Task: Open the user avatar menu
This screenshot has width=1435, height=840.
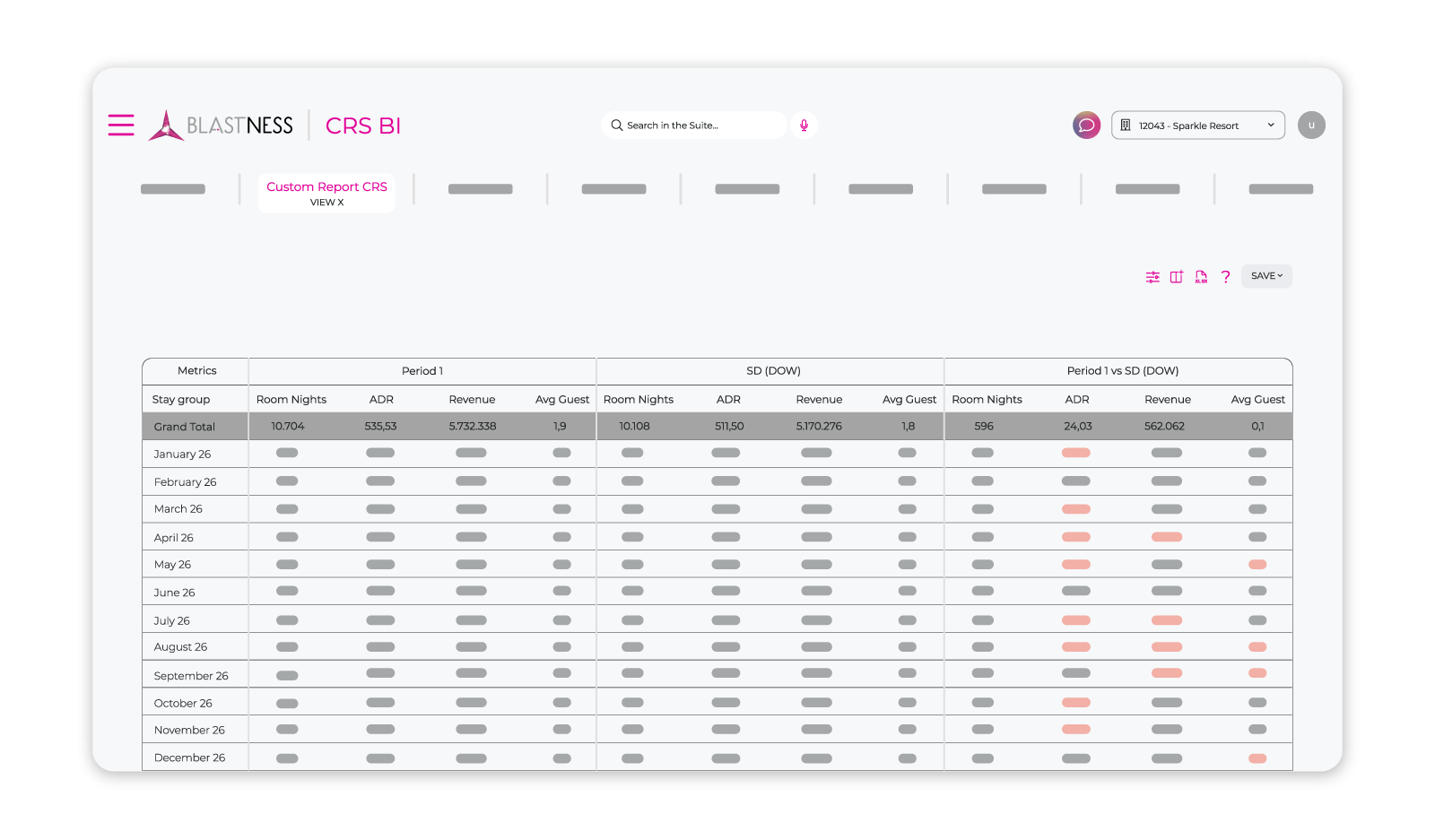Action: [1311, 125]
